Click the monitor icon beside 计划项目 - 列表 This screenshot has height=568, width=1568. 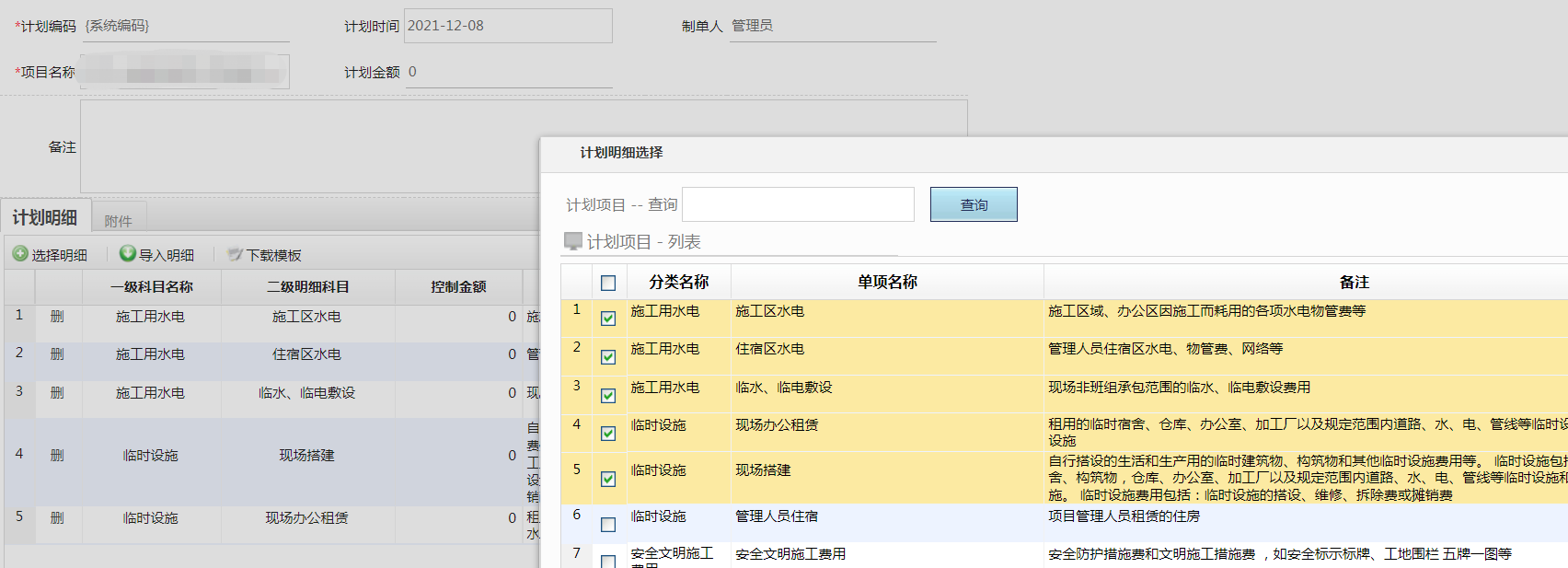click(x=573, y=241)
